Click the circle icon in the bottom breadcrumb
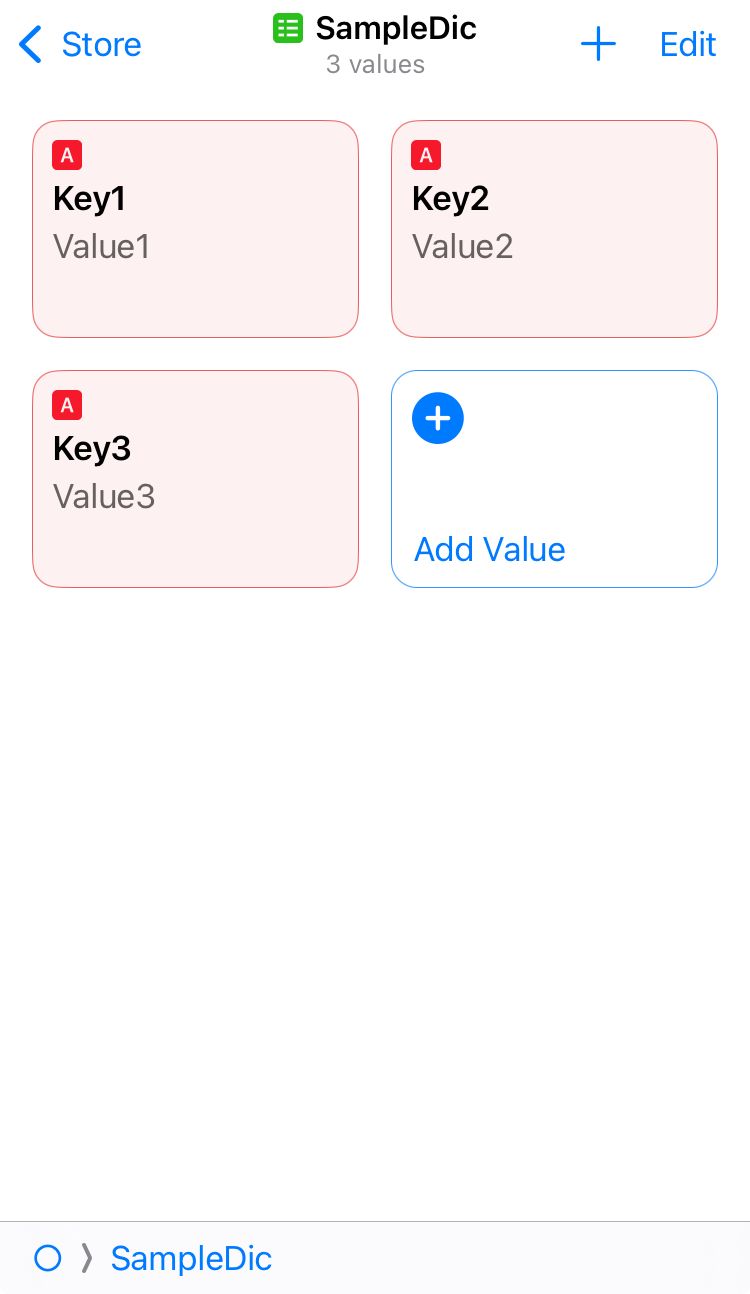 point(47,1258)
